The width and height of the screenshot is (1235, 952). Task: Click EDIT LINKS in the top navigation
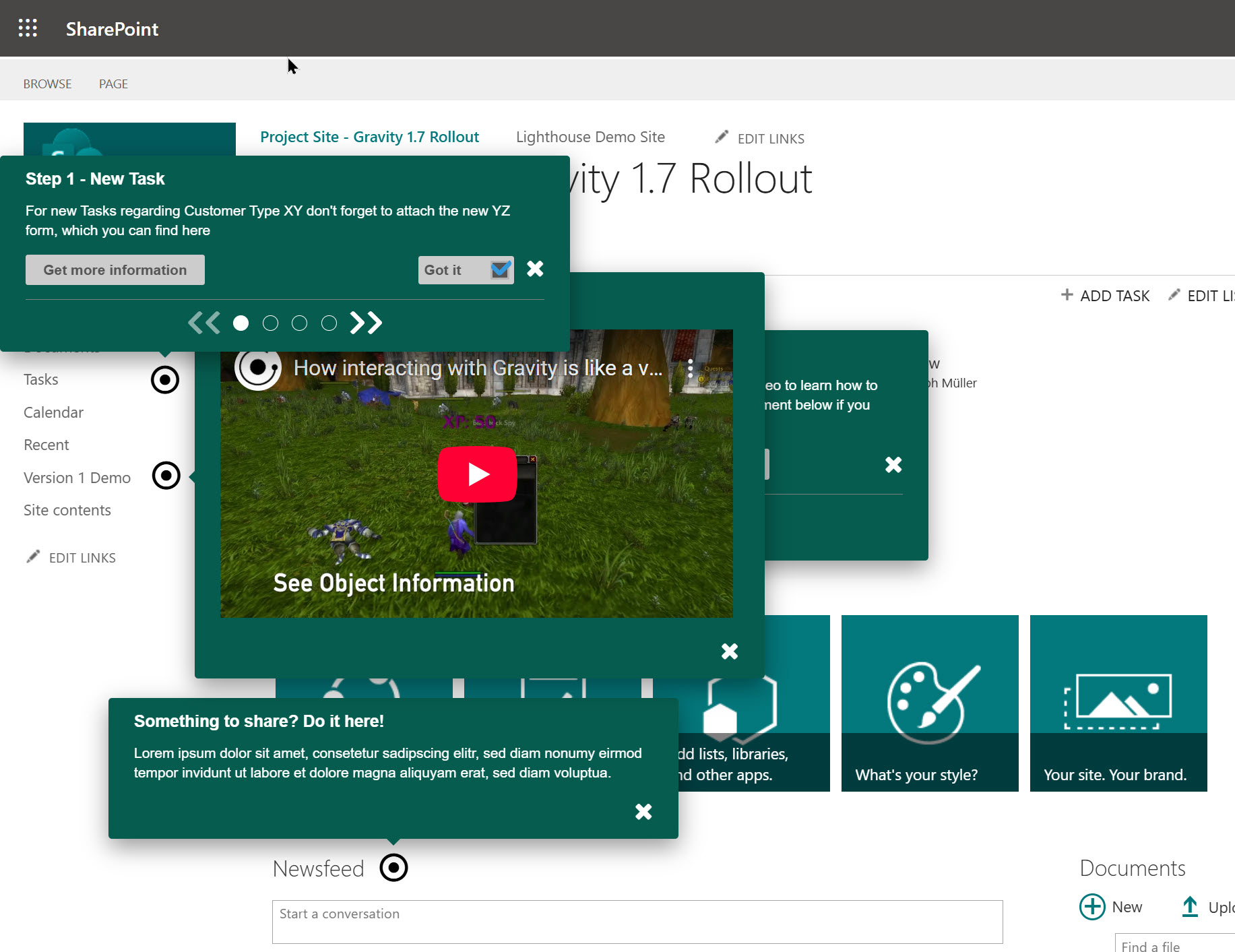point(771,139)
